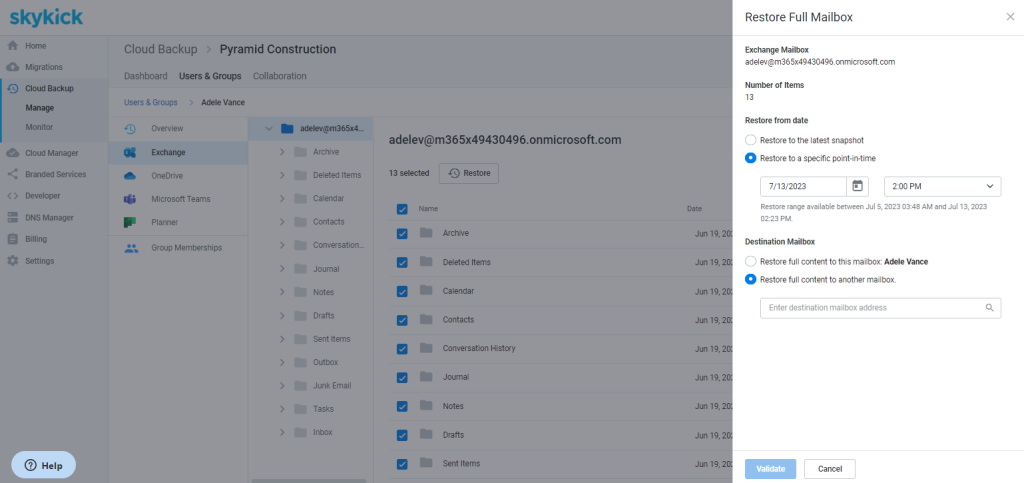Toggle the select-all checkbox beside Name header

402,209
